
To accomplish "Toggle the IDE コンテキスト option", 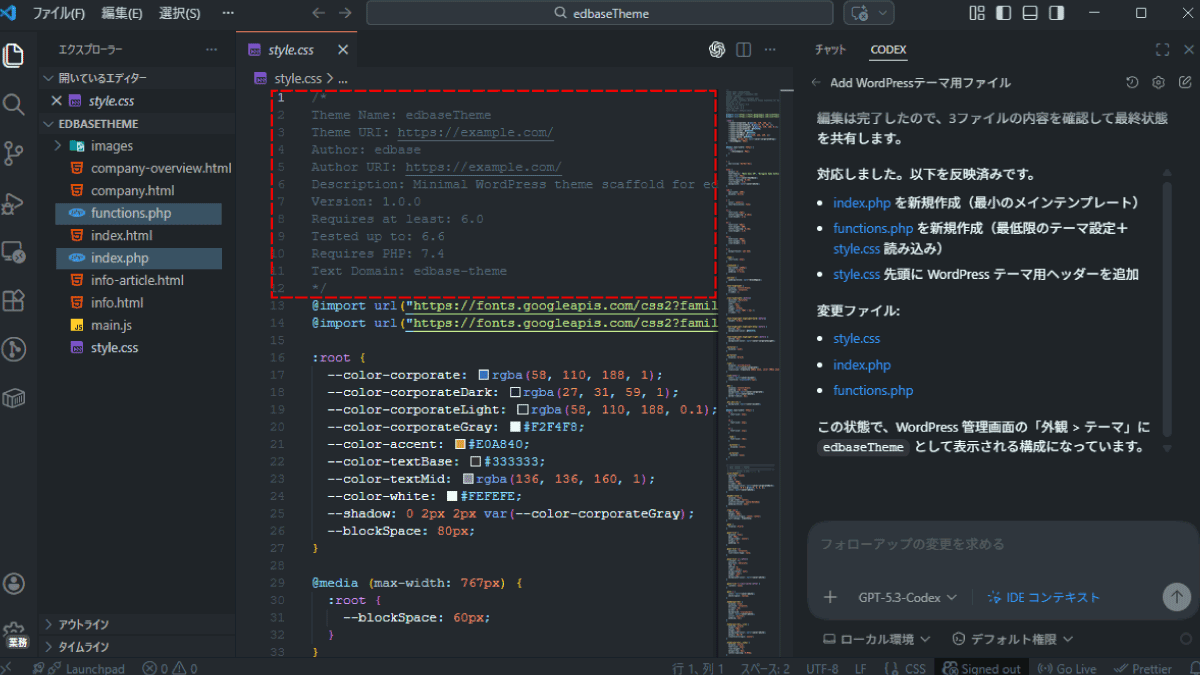I will [1043, 597].
